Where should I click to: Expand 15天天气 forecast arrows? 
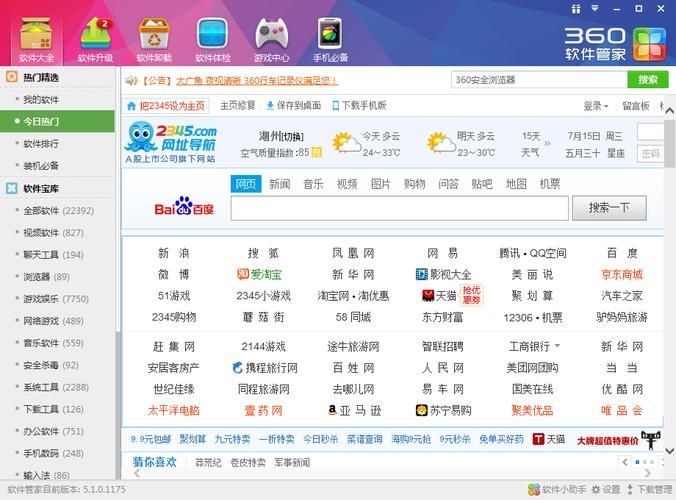coord(548,143)
